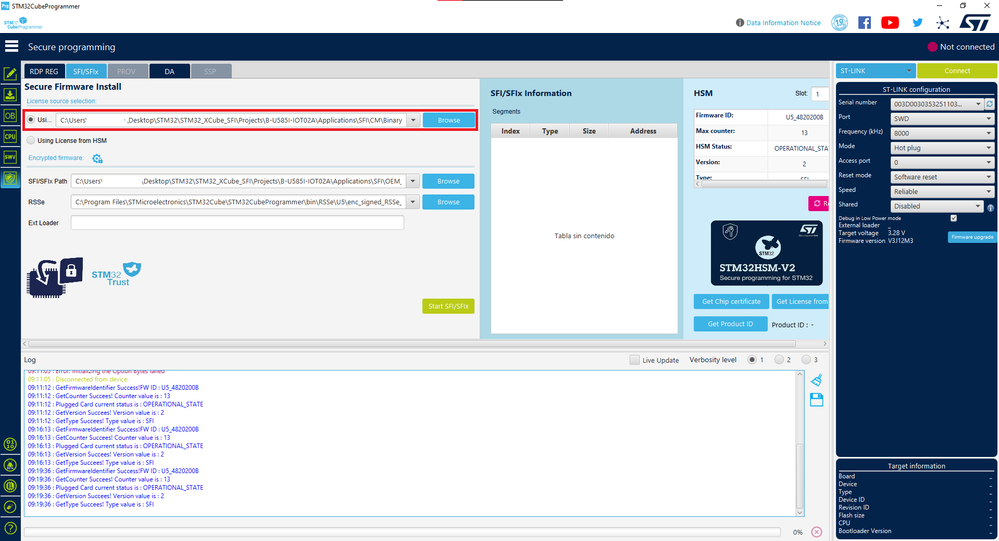
Task: Expand the RSSe path dropdown
Action: click(x=413, y=202)
